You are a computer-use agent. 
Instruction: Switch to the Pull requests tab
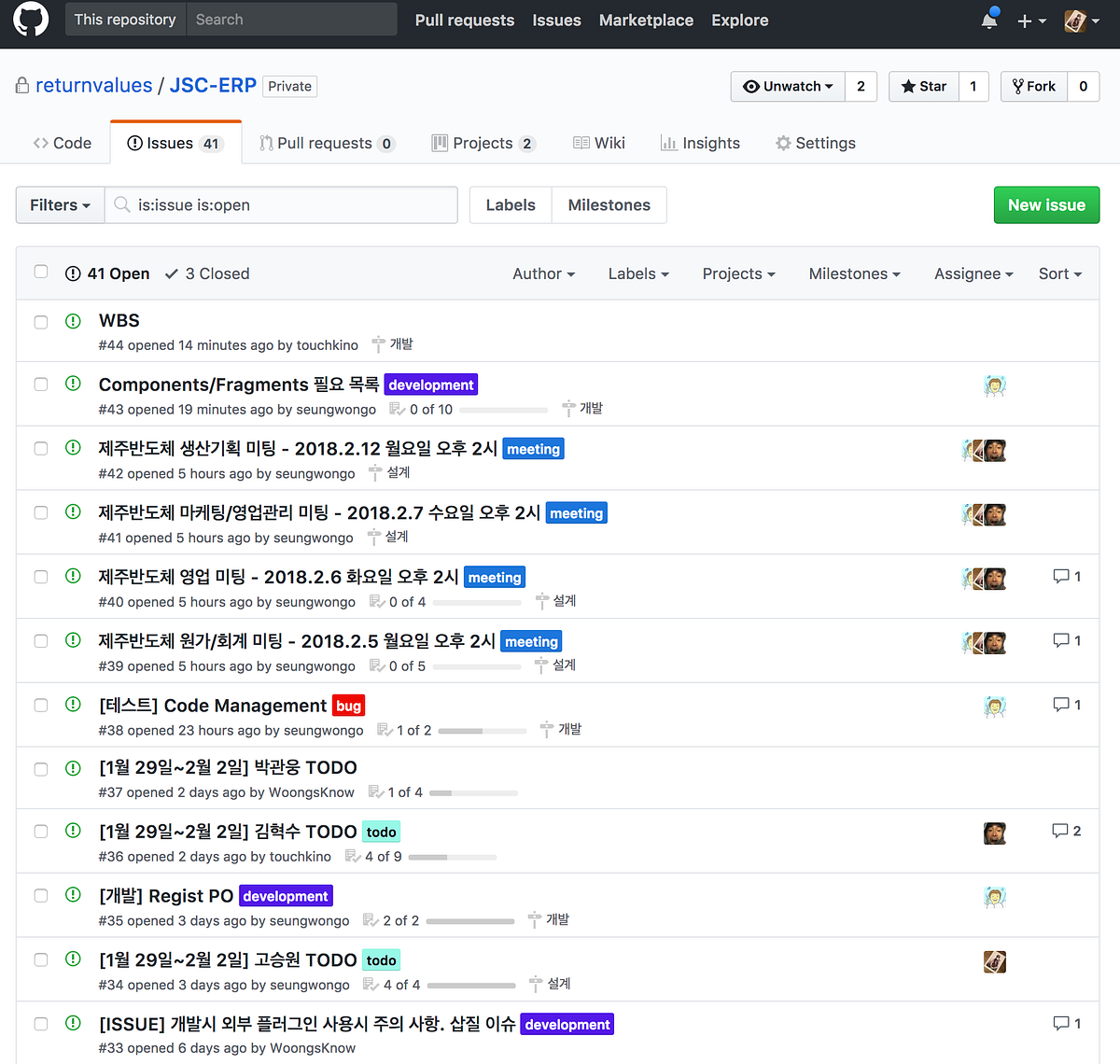pyautogui.click(x=327, y=142)
